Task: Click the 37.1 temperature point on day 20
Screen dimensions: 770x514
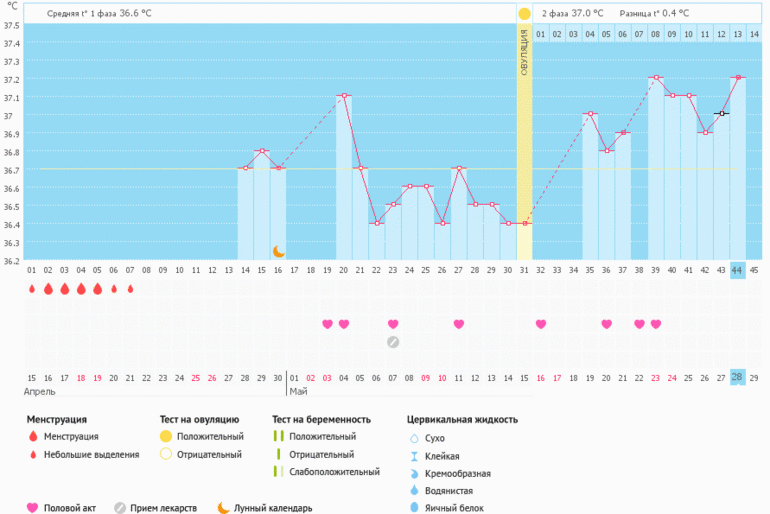Action: (x=344, y=96)
